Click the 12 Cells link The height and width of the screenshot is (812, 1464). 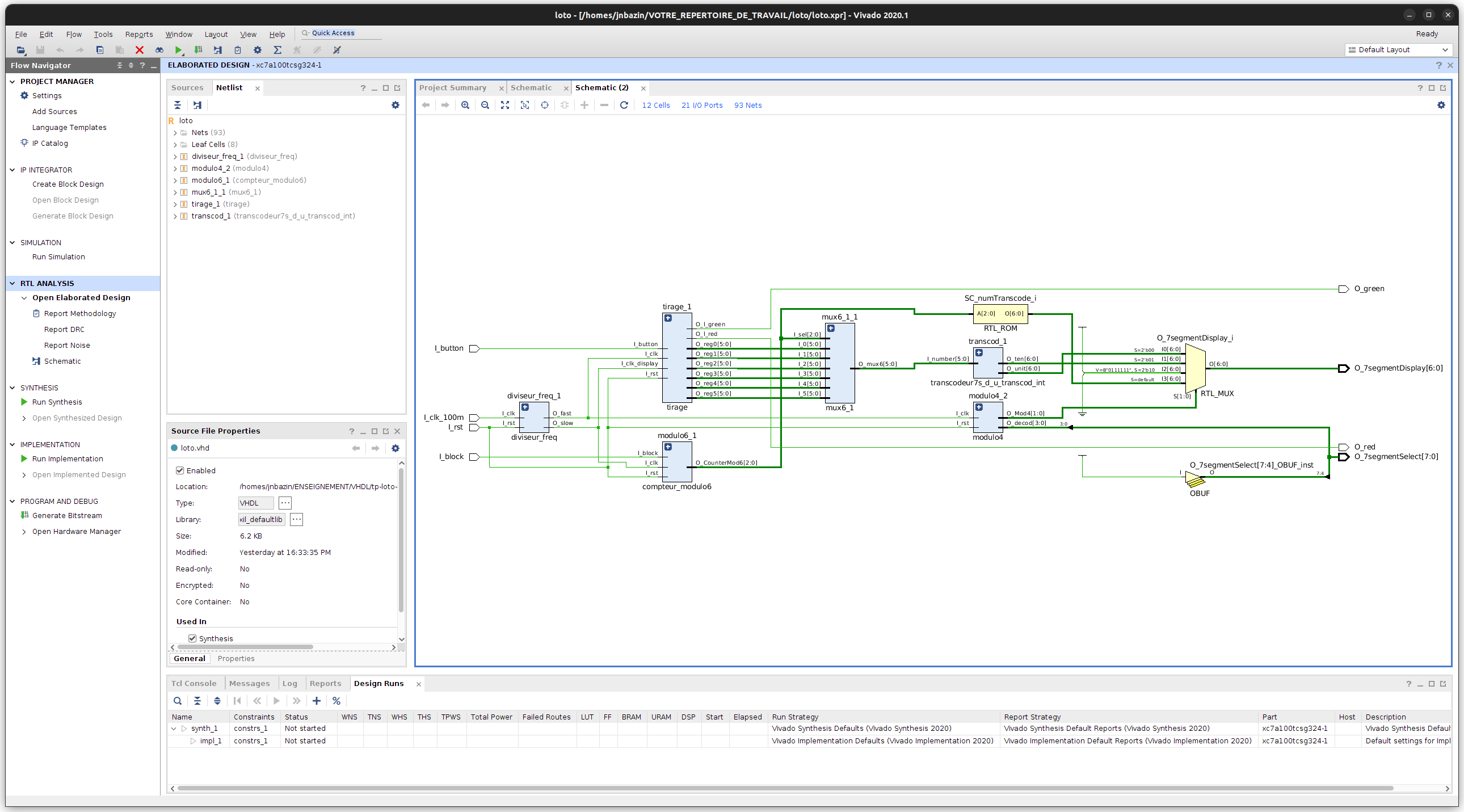coord(656,105)
